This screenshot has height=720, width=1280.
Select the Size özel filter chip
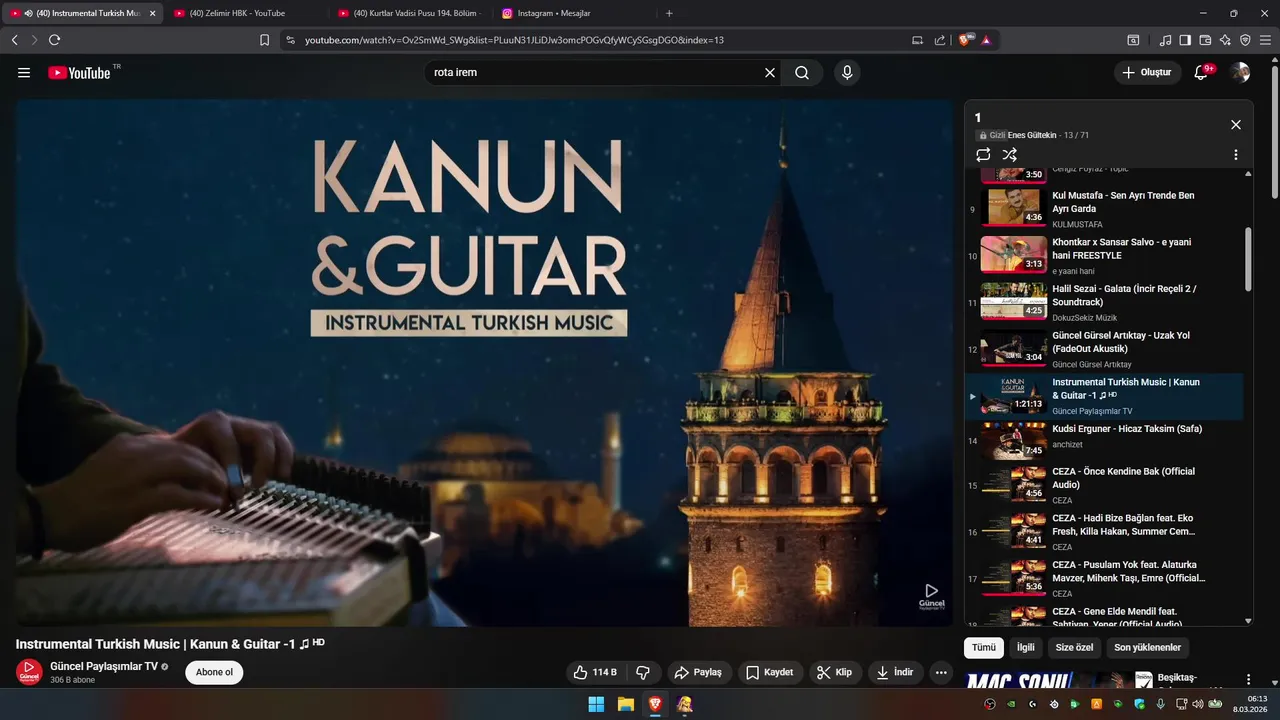(1074, 648)
